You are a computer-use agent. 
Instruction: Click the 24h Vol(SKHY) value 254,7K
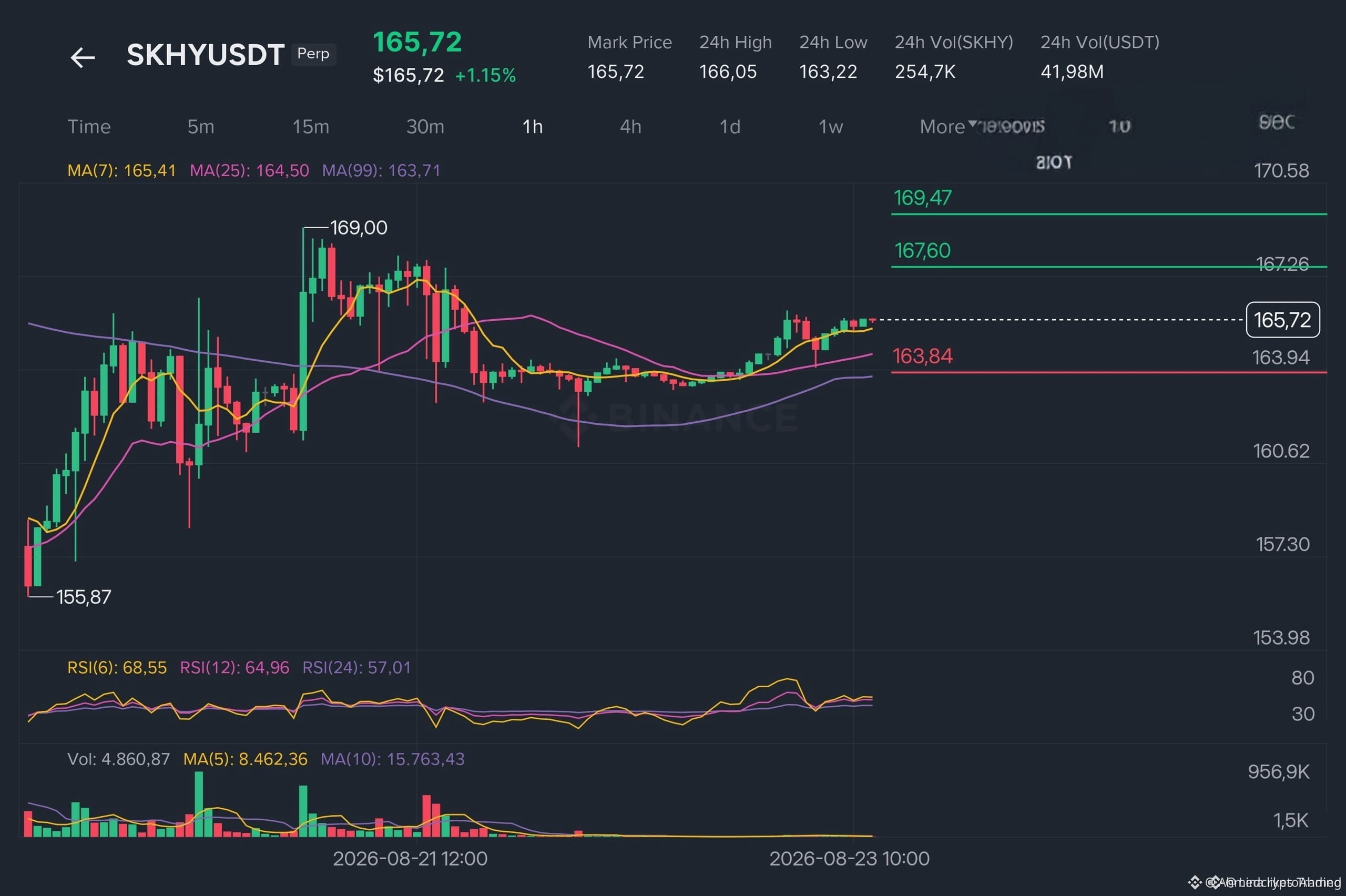tap(925, 72)
